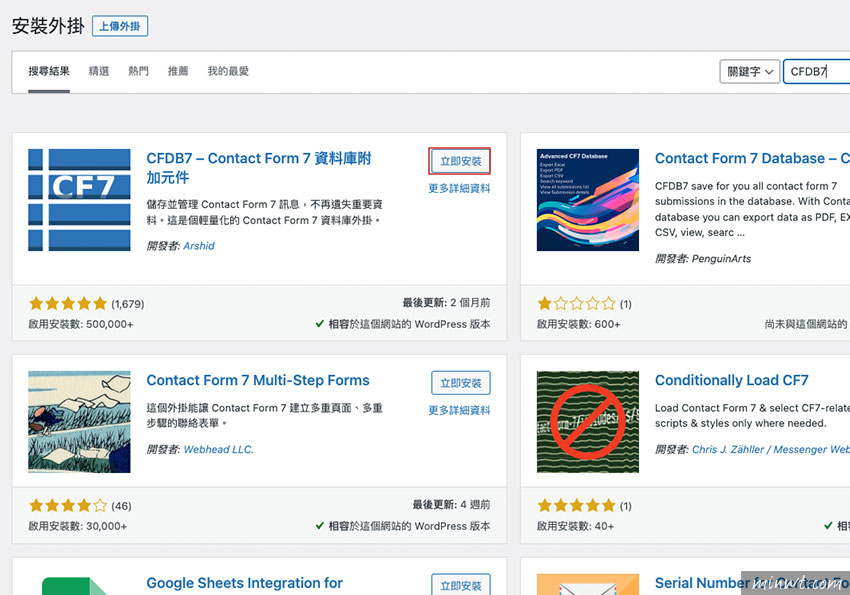The width and height of the screenshot is (850, 595).
Task: Click 啟用安裝數: 500,000+ text
Action: (81, 324)
